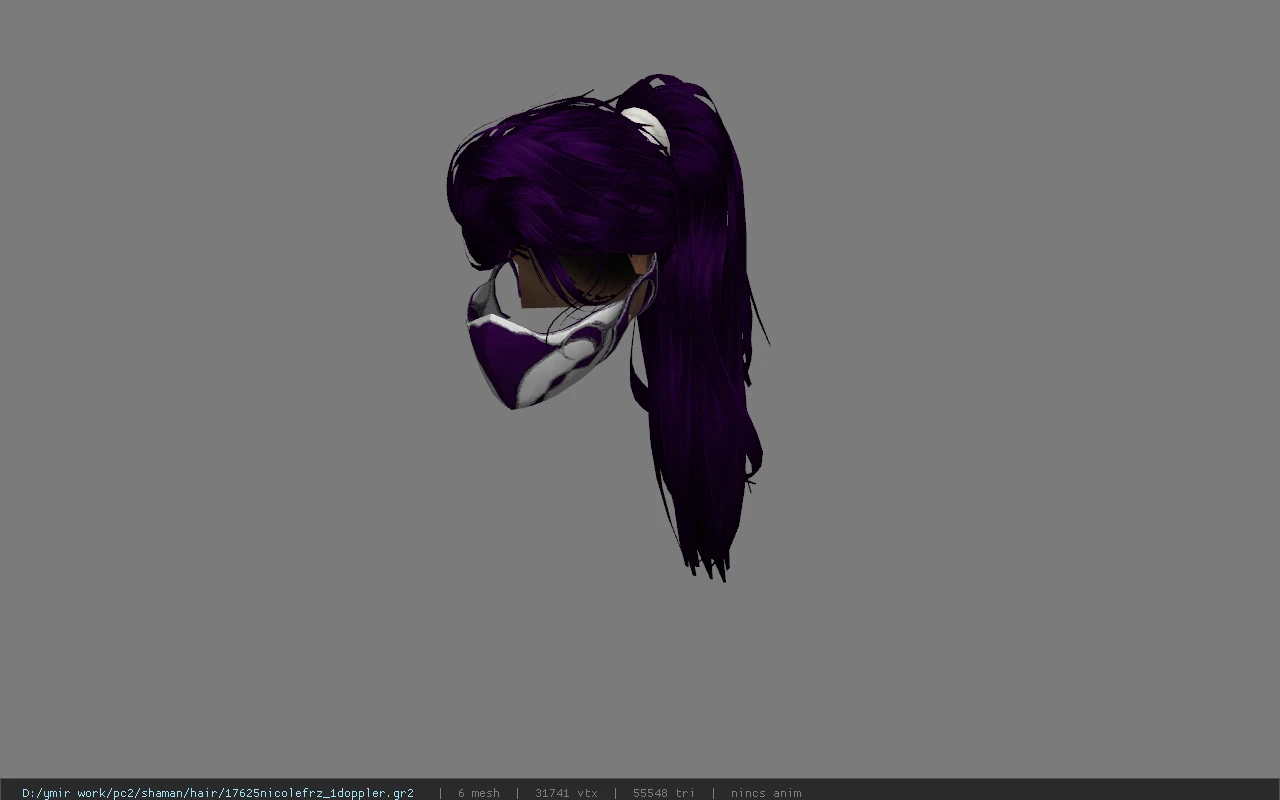Click the '6 mesh' status entry

pyautogui.click(x=478, y=793)
